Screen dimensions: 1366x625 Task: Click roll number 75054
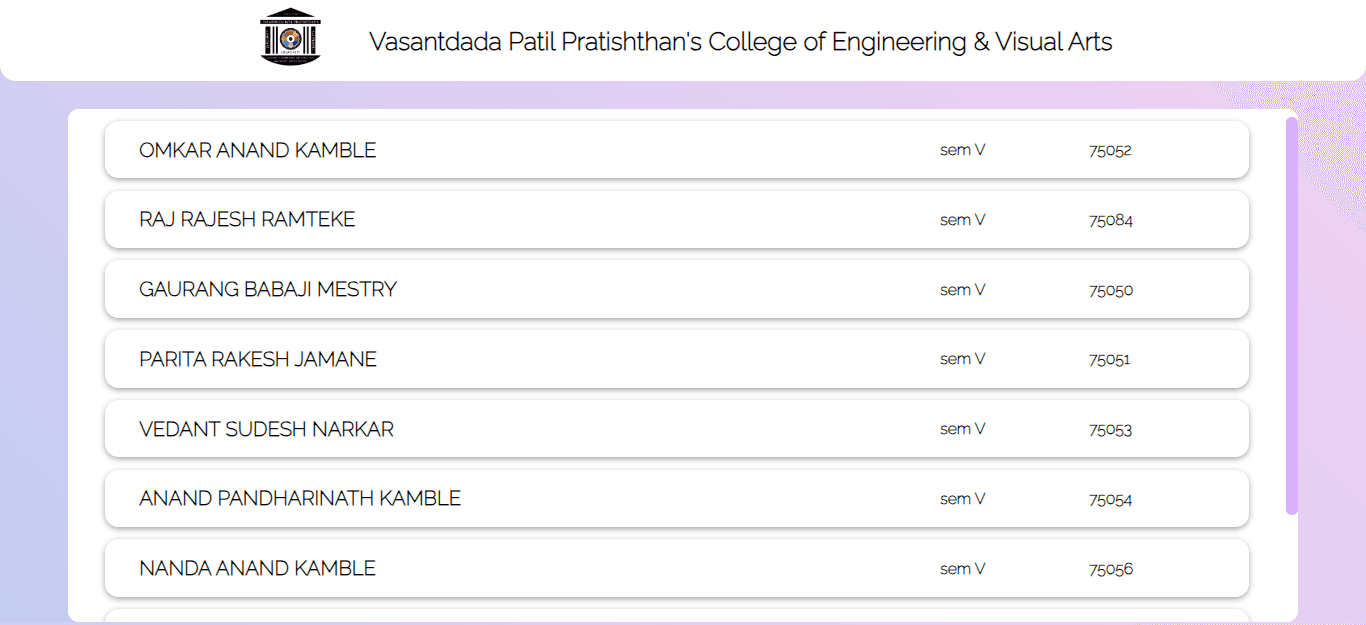(1110, 500)
